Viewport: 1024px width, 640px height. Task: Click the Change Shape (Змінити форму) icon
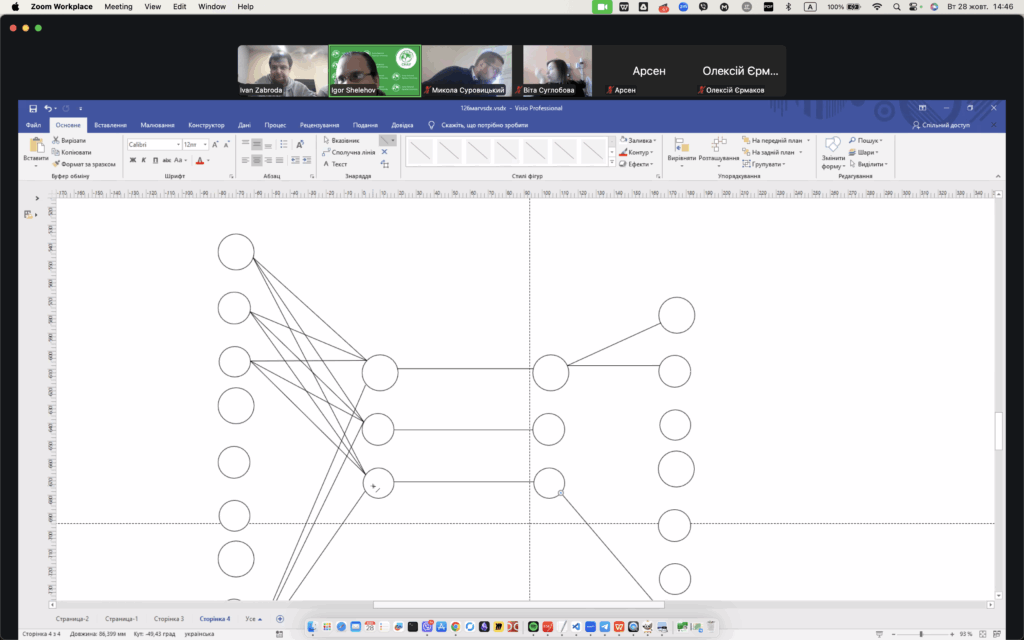click(x=832, y=151)
